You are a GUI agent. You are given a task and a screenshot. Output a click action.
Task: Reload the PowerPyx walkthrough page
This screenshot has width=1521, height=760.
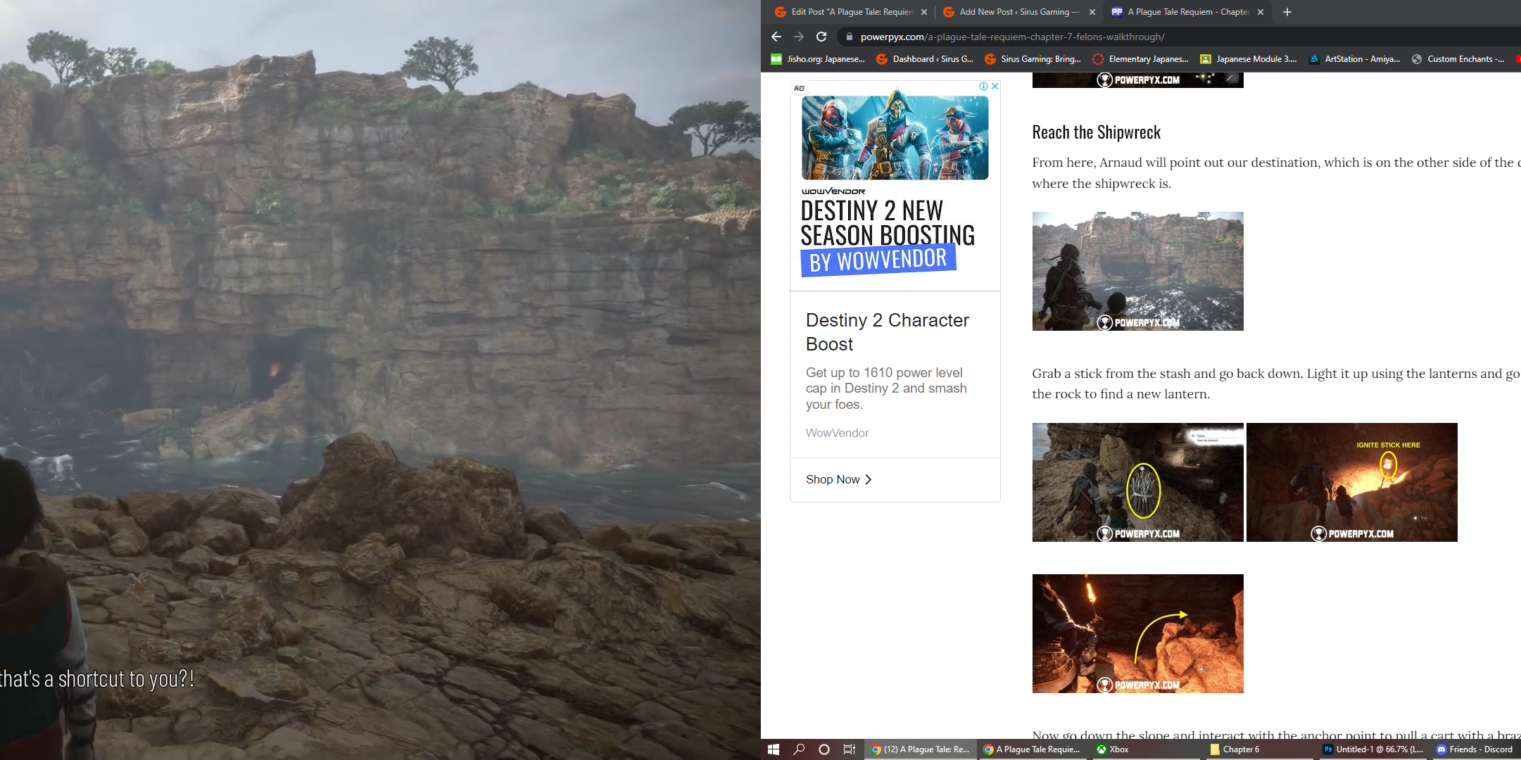821,37
